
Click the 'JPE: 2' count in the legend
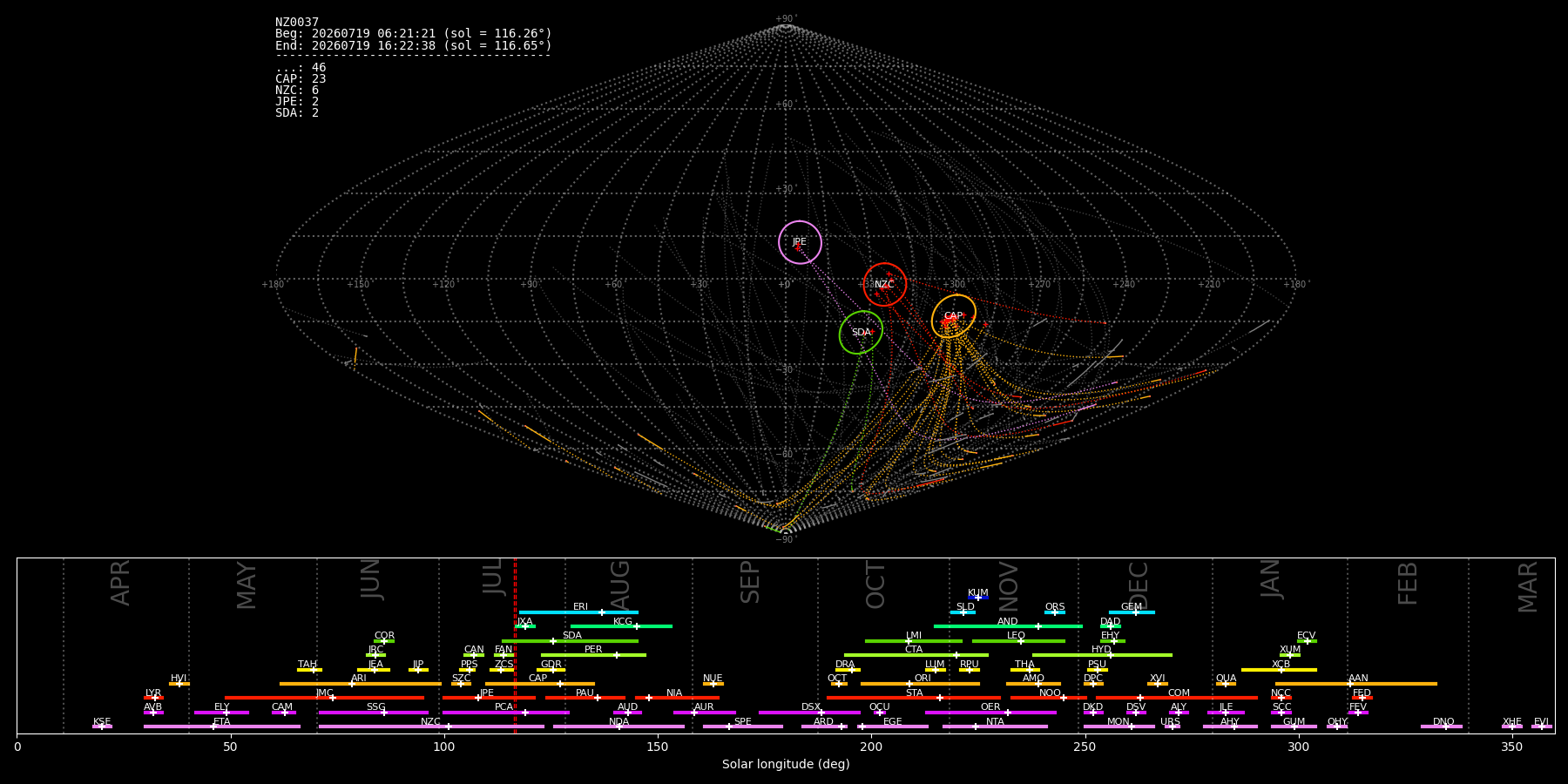(297, 102)
